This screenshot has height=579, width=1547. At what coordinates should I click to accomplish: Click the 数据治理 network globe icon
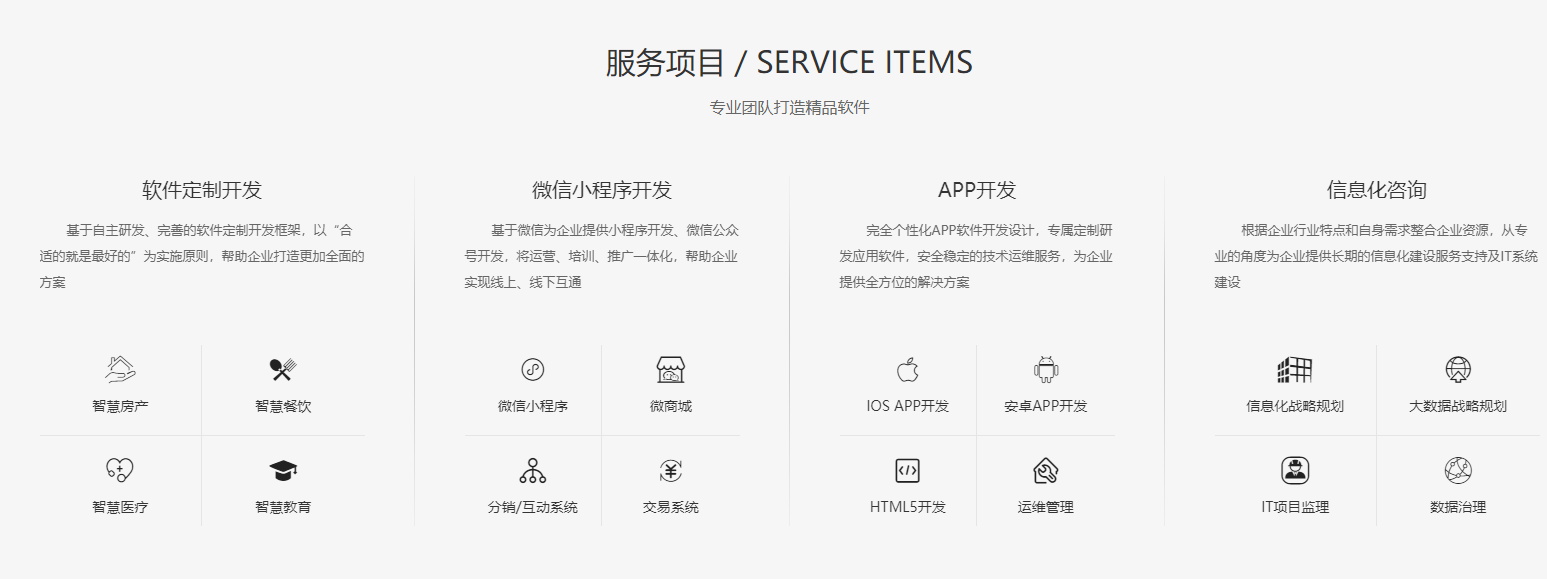(1459, 470)
